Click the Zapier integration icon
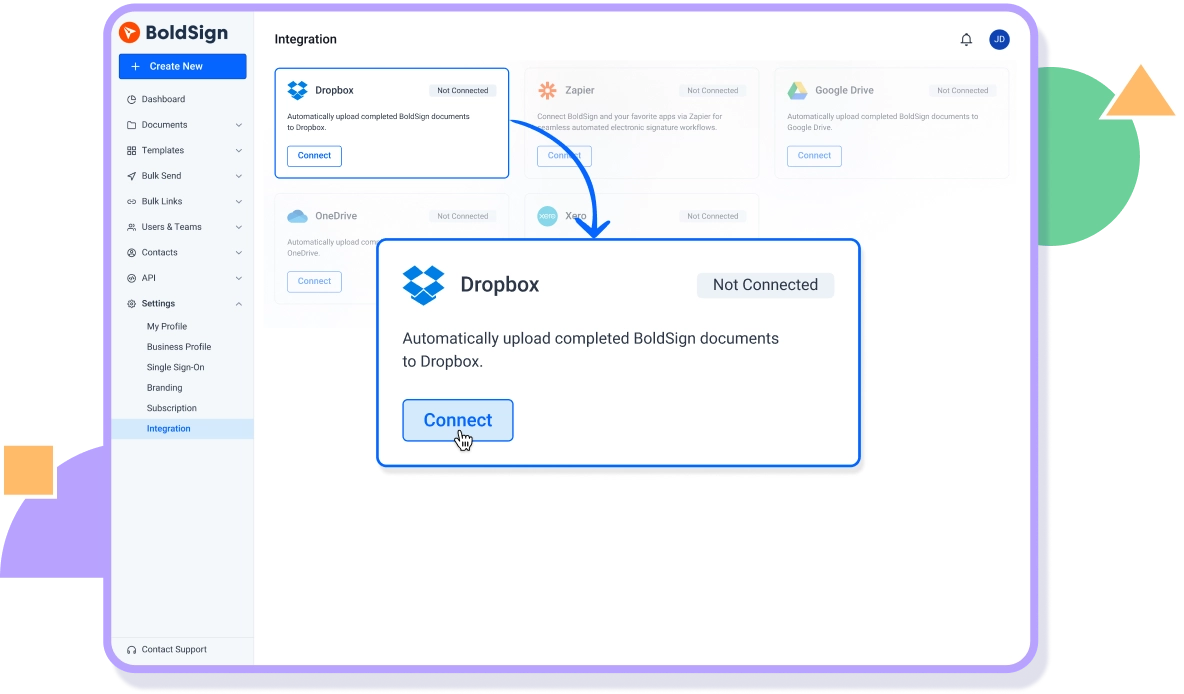The width and height of the screenshot is (1184, 694). coord(548,90)
